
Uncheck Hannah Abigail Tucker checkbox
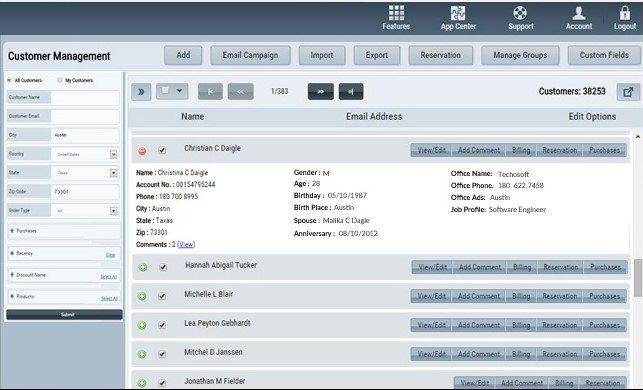click(163, 267)
